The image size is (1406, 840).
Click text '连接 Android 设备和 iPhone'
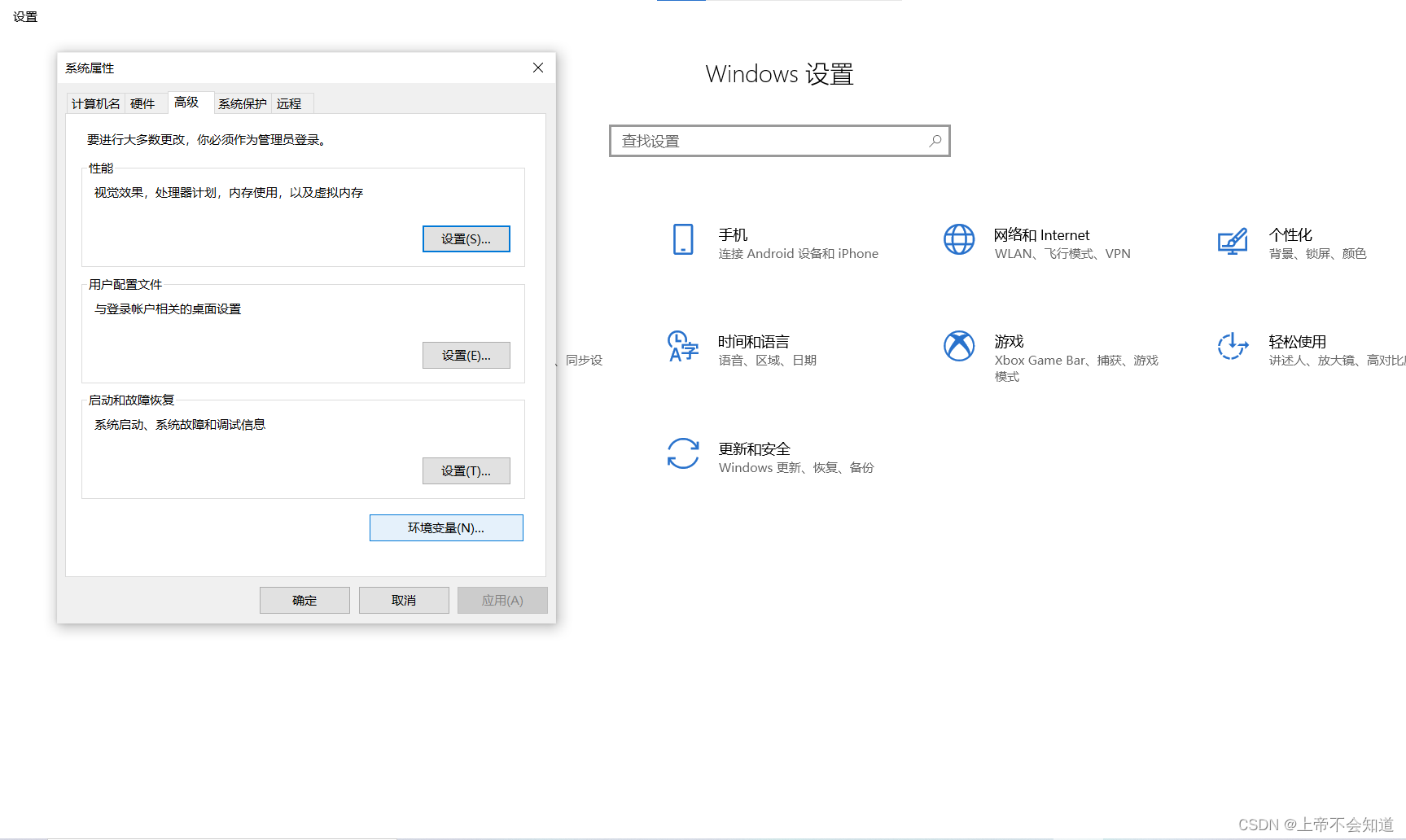click(799, 254)
